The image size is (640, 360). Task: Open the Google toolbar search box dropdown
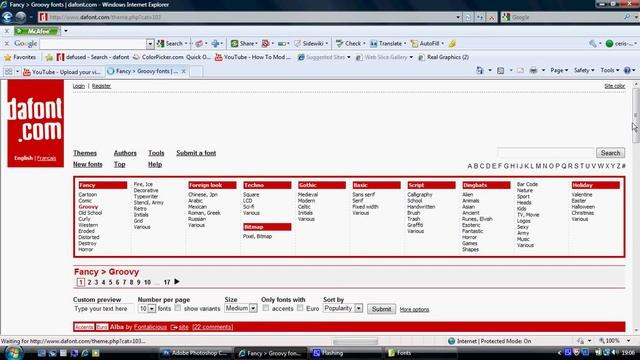click(150, 43)
